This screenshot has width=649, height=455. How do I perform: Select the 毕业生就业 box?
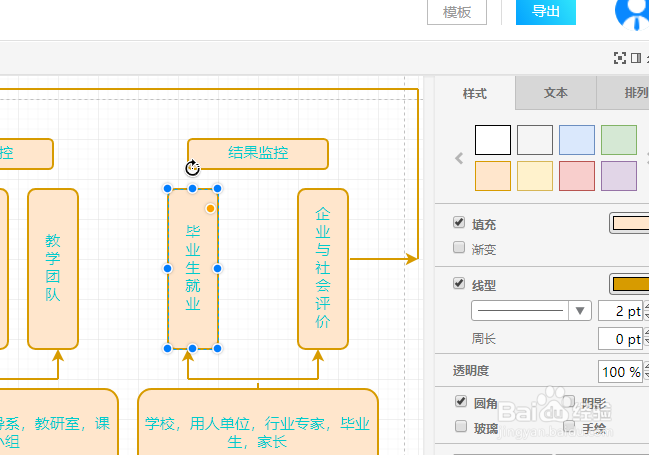point(192,269)
